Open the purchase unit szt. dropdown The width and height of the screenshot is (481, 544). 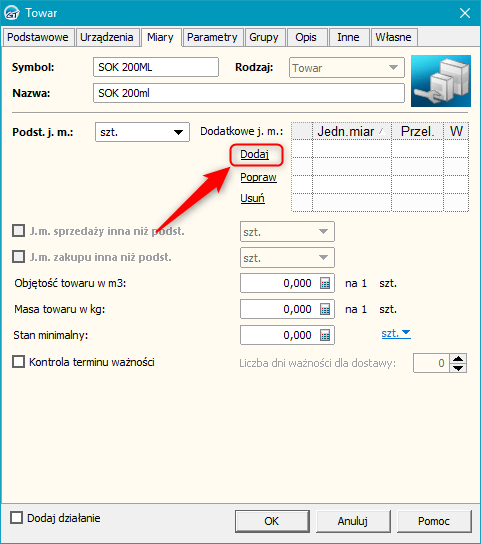[287, 258]
